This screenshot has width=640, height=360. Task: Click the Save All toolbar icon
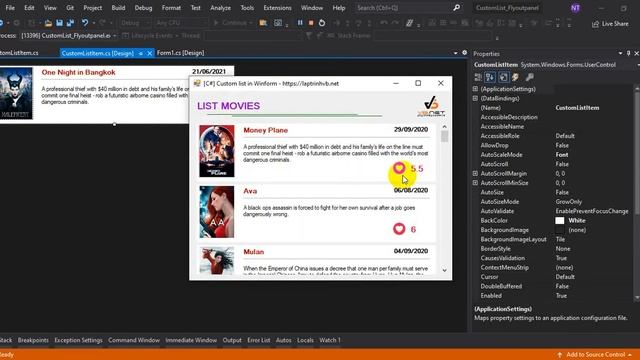point(70,23)
